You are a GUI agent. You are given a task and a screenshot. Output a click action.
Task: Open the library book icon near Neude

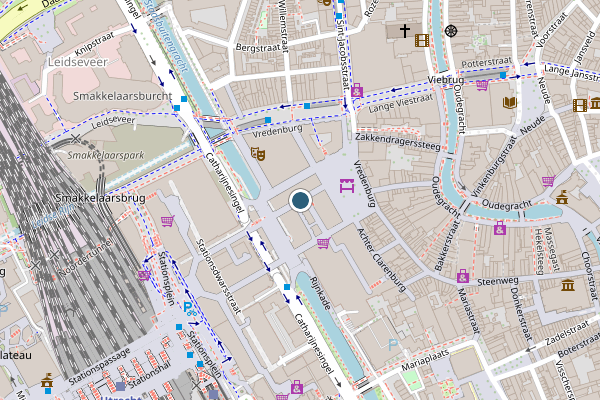coord(510,103)
